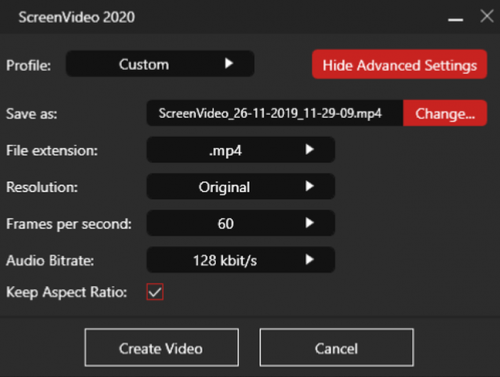Image resolution: width=500 pixels, height=377 pixels.
Task: Click Hide Advanced Settings button
Action: point(399,64)
